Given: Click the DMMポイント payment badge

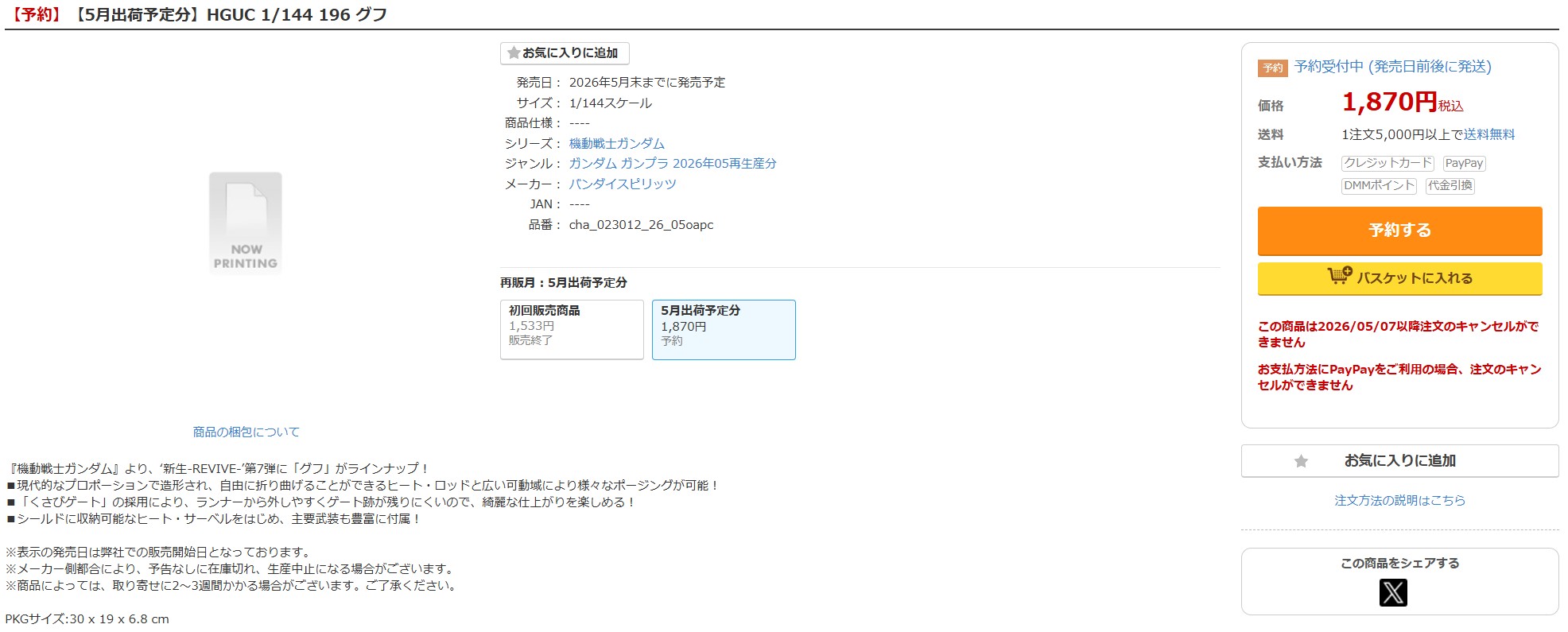Looking at the screenshot, I should click(1379, 185).
